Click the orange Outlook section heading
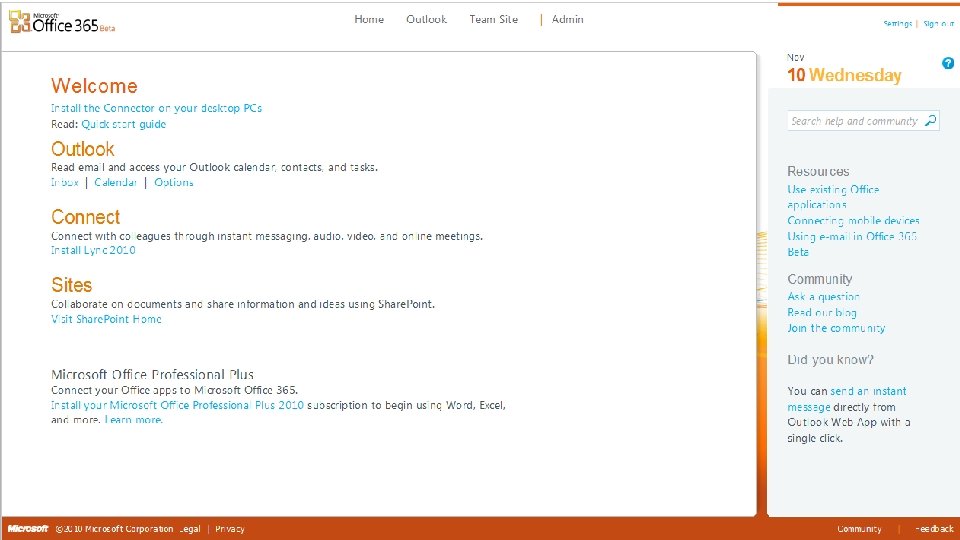The image size is (960, 540). [83, 149]
